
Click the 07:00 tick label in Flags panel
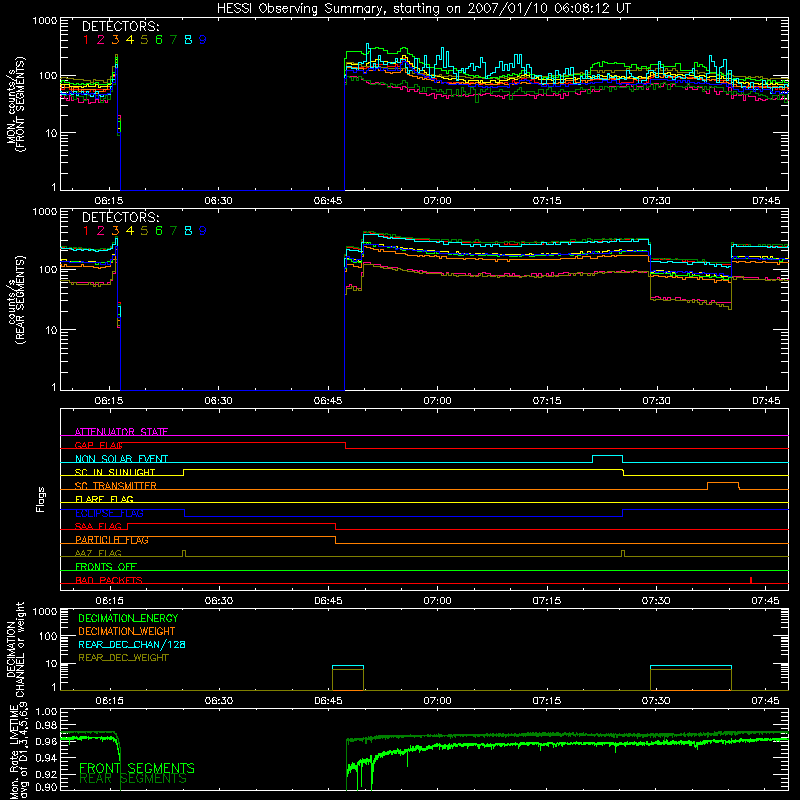[437, 601]
